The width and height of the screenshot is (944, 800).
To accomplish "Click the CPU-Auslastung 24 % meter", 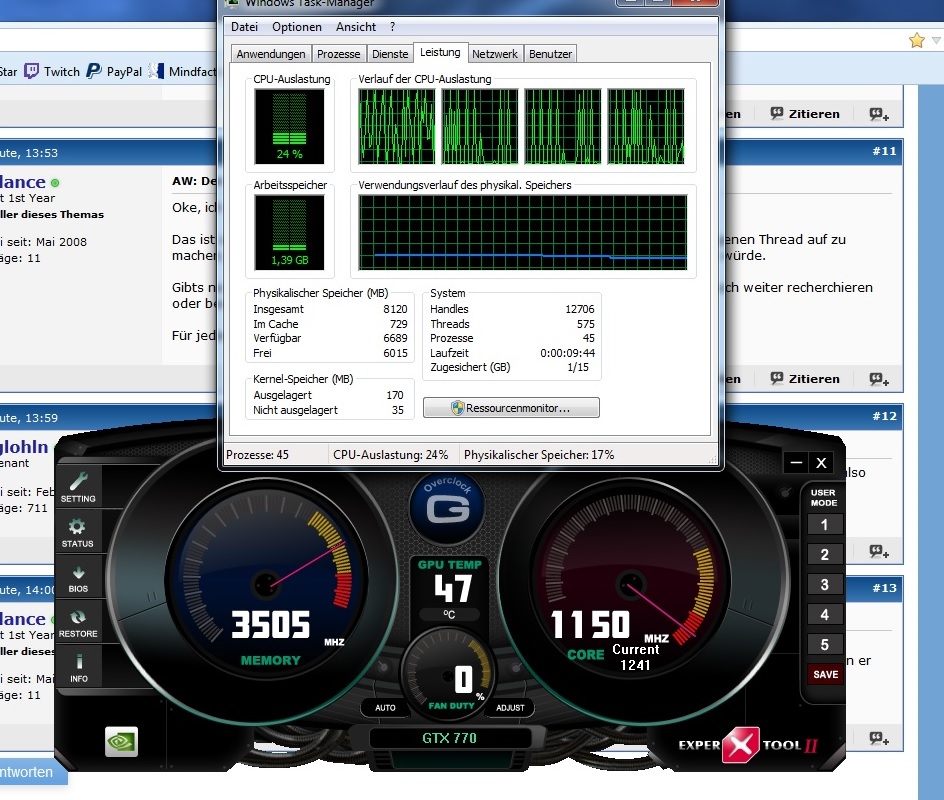I will [290, 126].
